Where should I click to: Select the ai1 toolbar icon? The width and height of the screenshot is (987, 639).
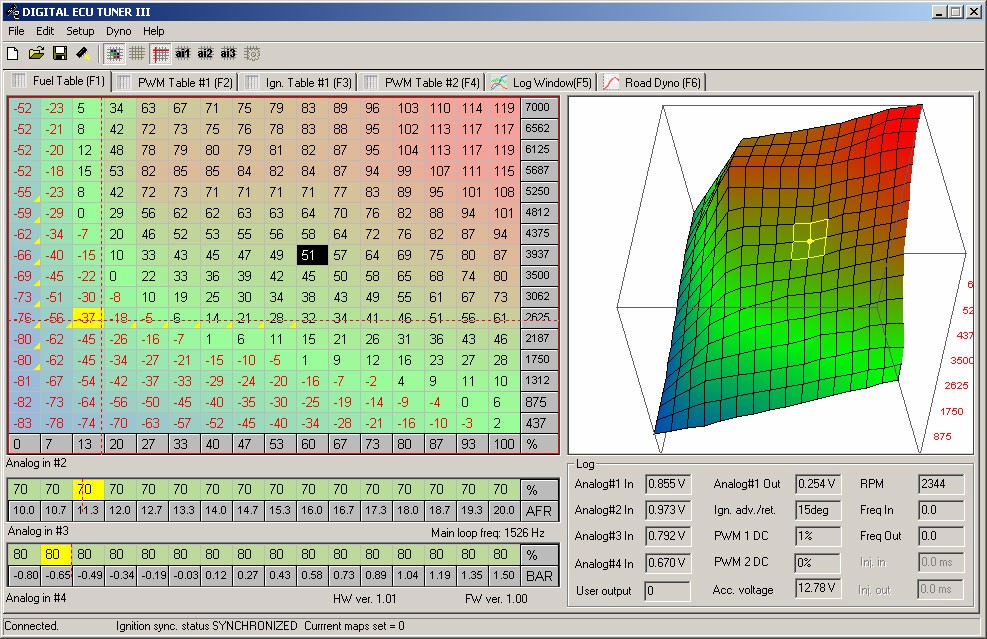pyautogui.click(x=183, y=53)
